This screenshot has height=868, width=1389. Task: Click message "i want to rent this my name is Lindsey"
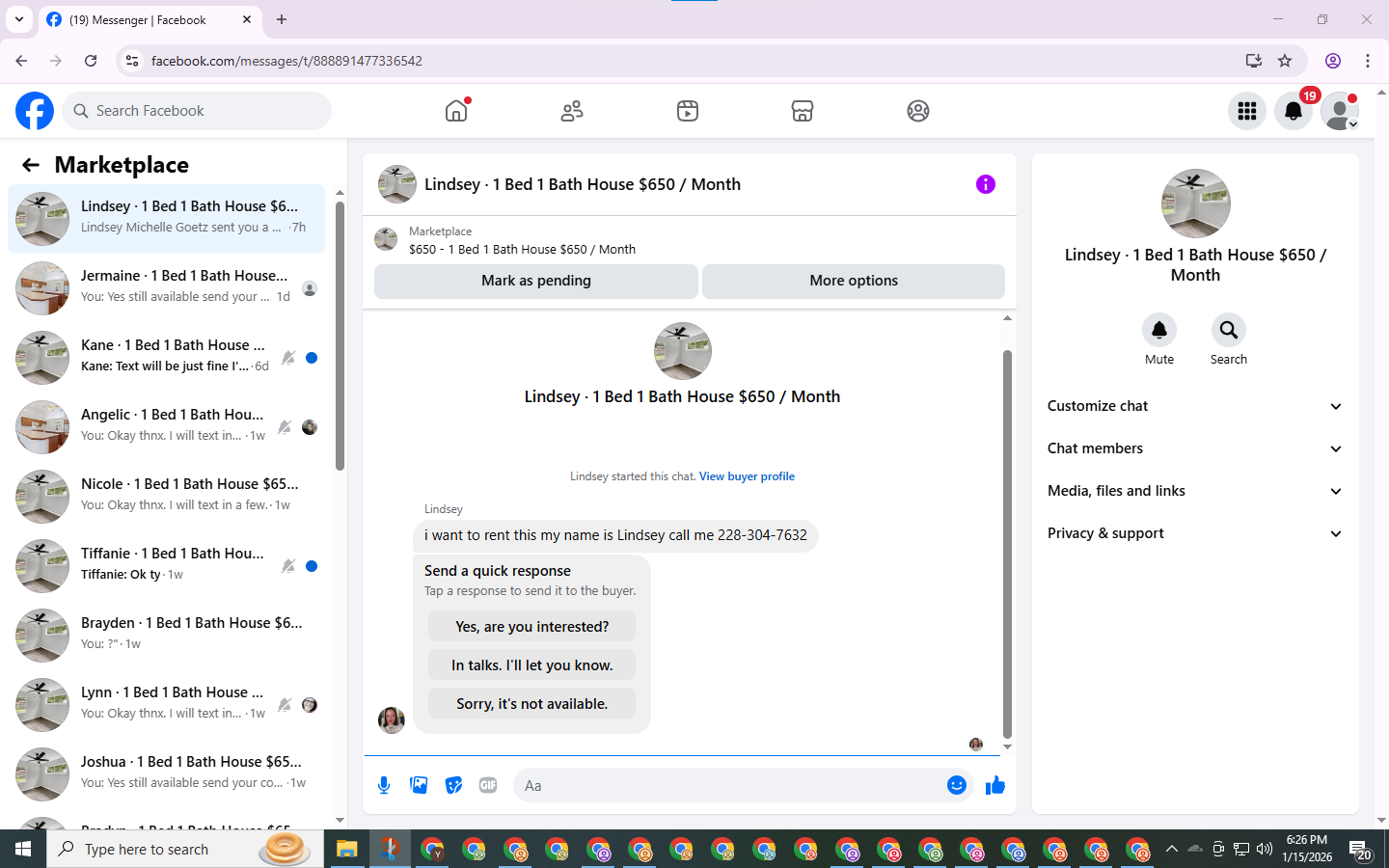point(615,535)
